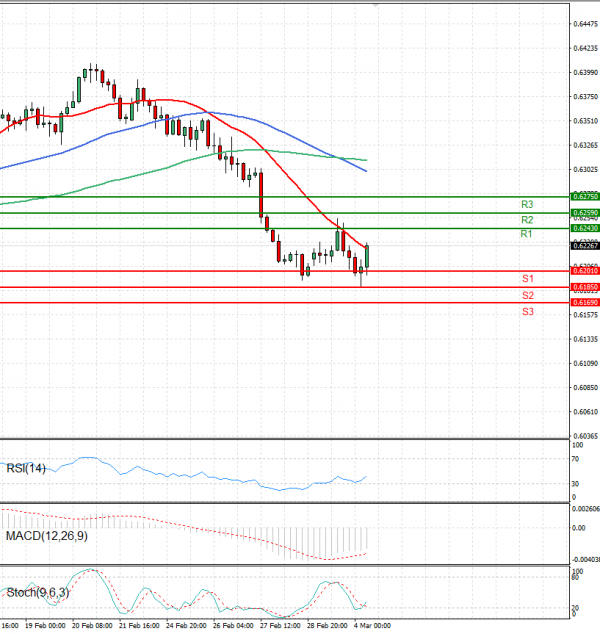Click the R2 resistance label
This screenshot has height=634, width=600.
526,219
